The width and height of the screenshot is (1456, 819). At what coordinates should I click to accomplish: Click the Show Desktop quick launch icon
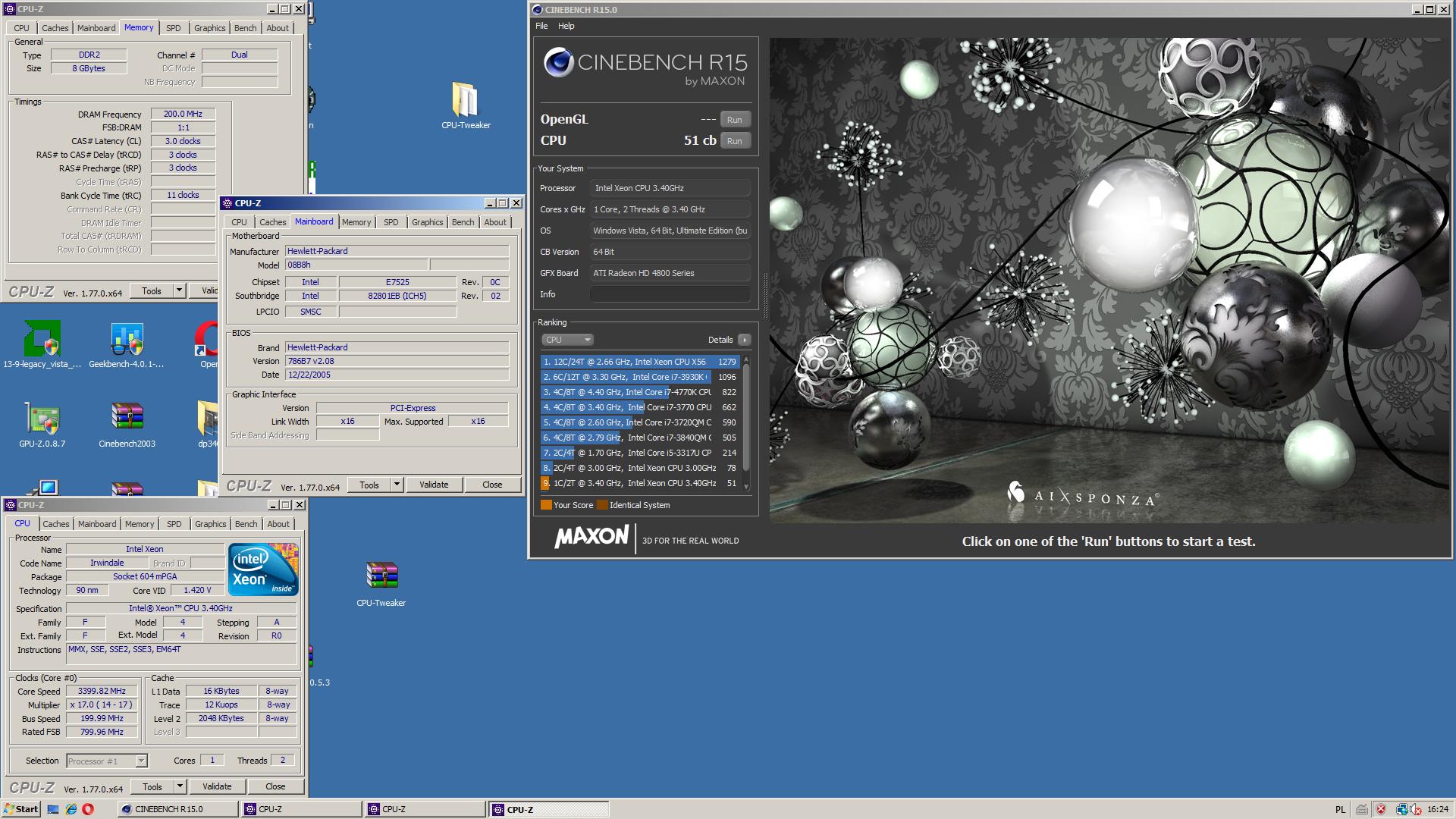pyautogui.click(x=53, y=809)
